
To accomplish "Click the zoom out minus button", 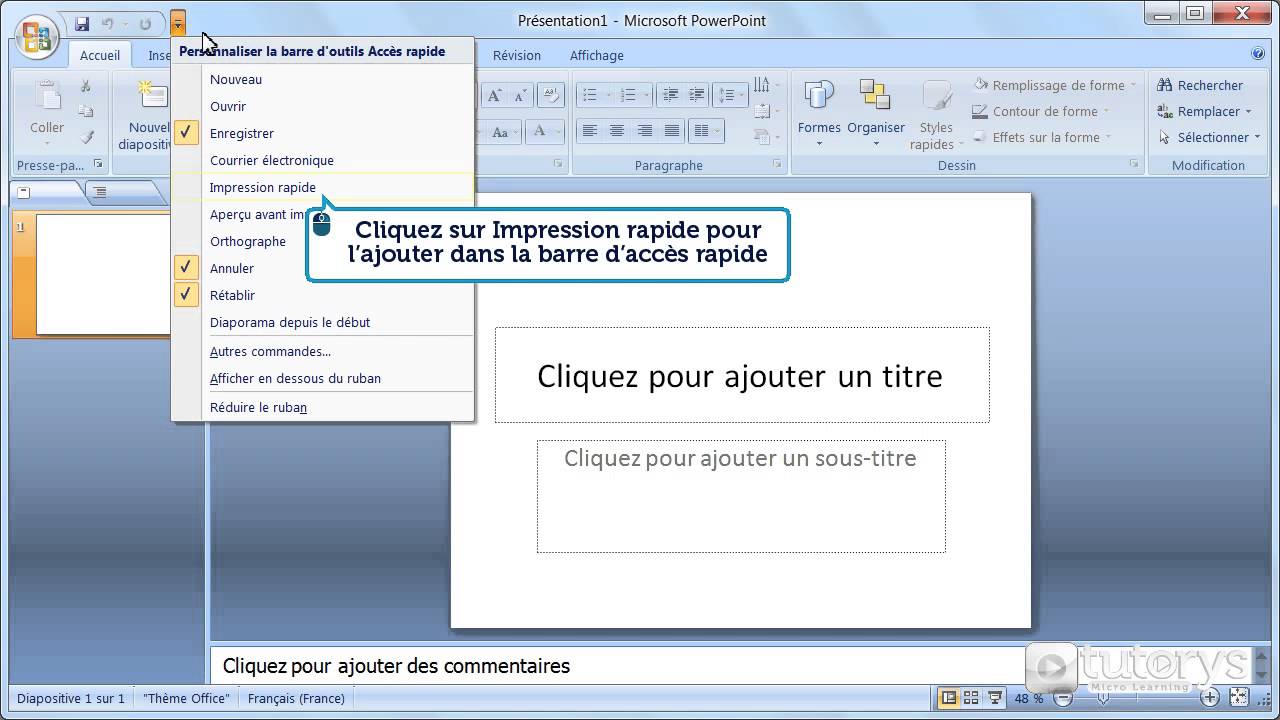I will 1061,698.
